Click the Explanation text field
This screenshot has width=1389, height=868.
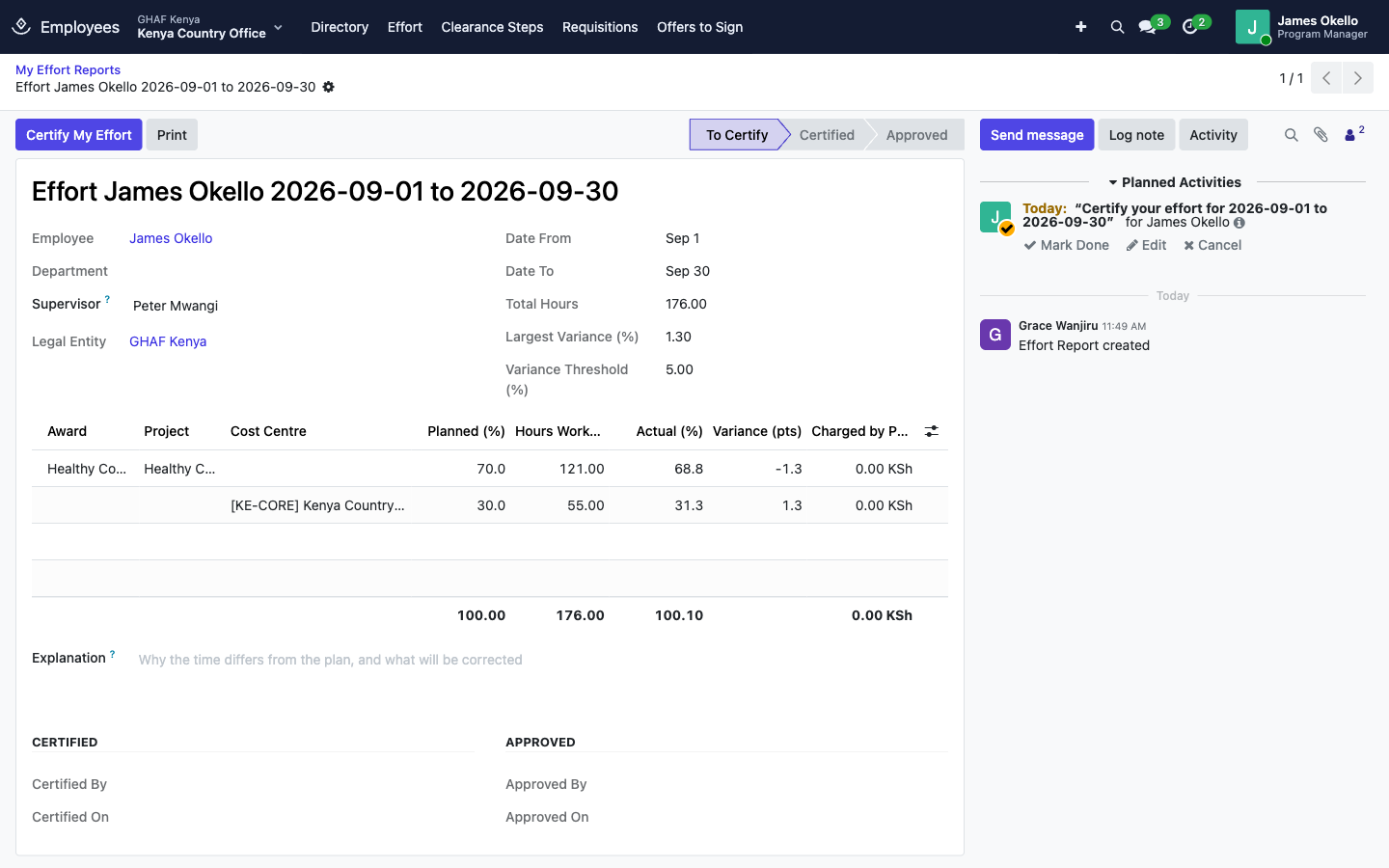point(543,660)
